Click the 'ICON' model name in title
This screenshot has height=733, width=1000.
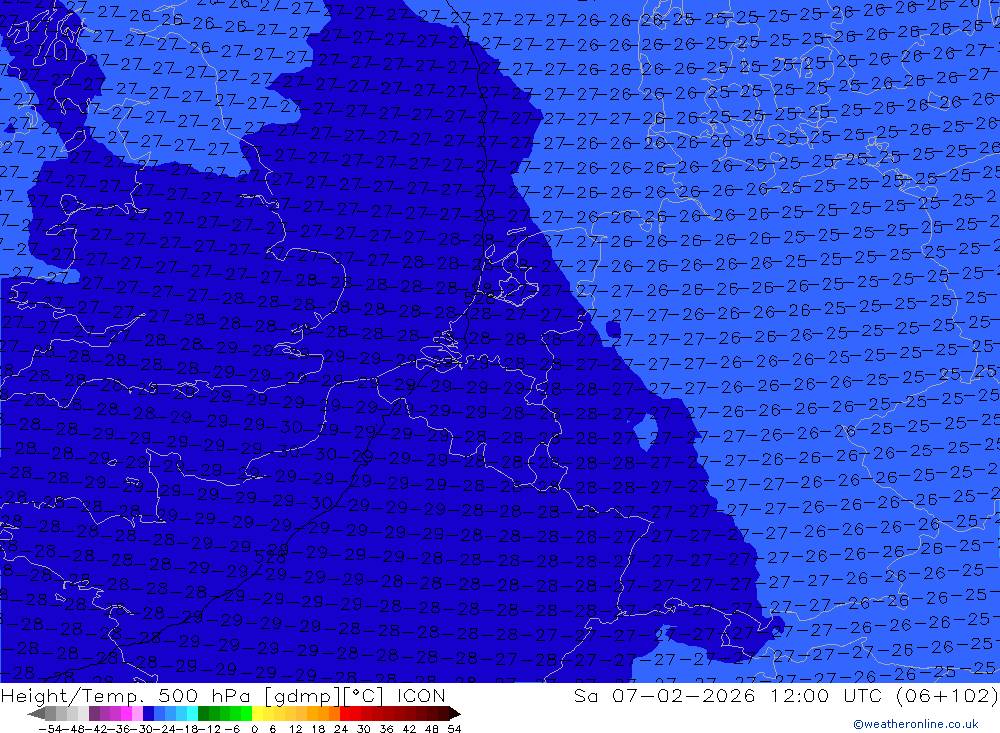[421, 695]
